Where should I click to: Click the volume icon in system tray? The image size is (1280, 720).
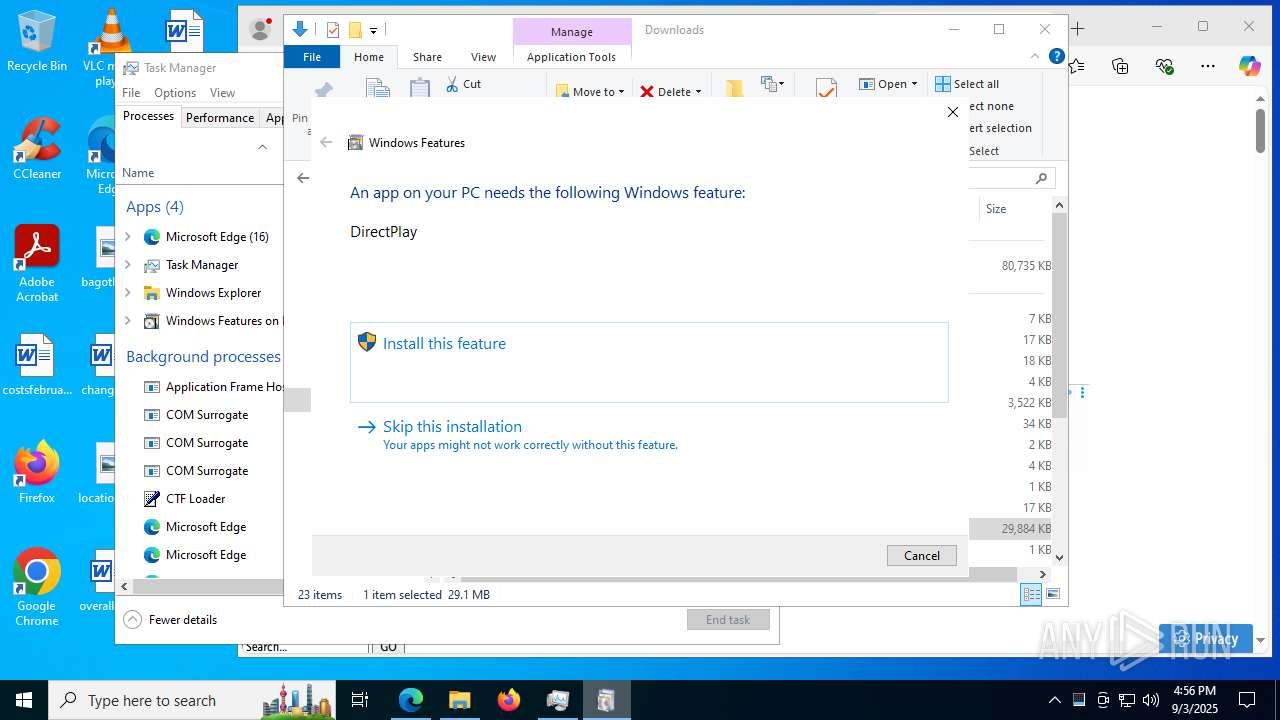(x=1151, y=700)
